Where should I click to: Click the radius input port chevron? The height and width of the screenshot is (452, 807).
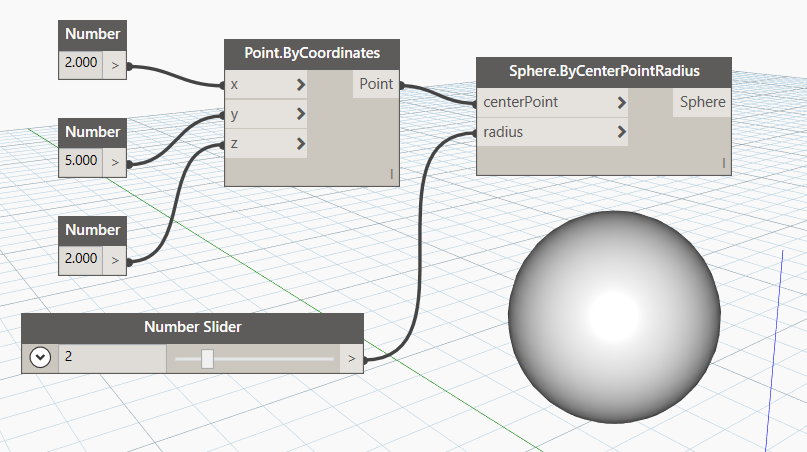click(621, 132)
